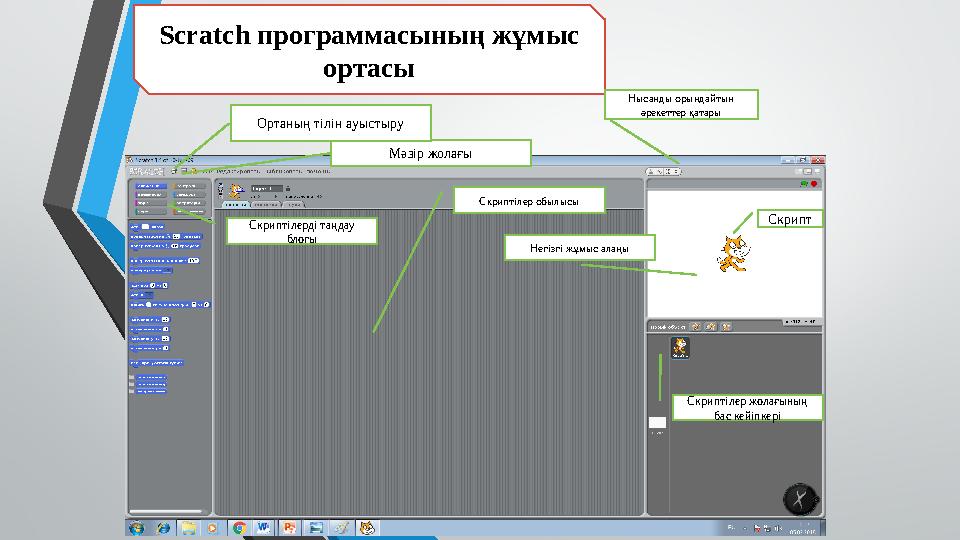Click the 'if on edge, bounce' block
The width and height of the screenshot is (960, 540).
[x=156, y=363]
